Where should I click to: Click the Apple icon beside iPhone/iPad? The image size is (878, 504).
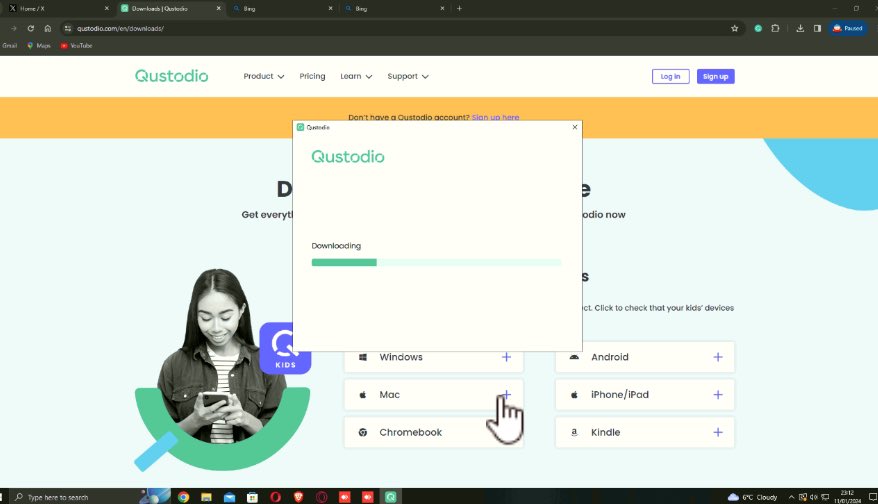[x=574, y=394]
